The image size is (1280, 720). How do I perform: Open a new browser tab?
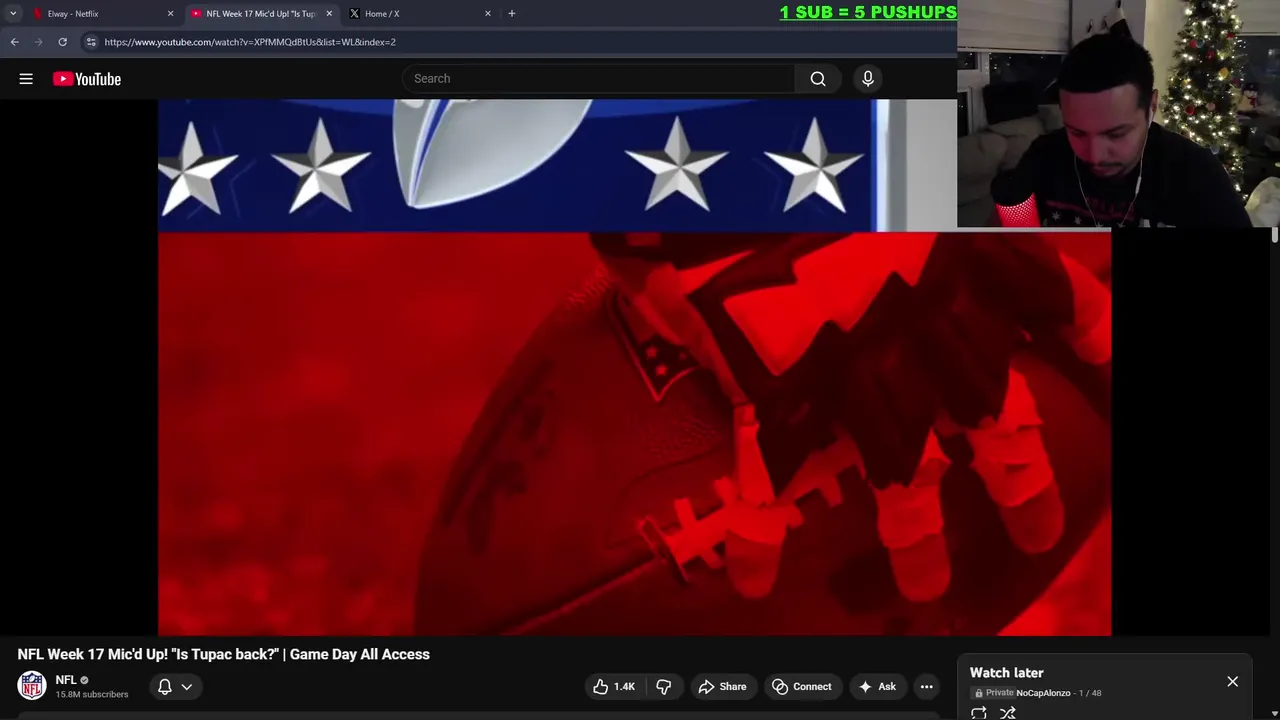(x=512, y=14)
